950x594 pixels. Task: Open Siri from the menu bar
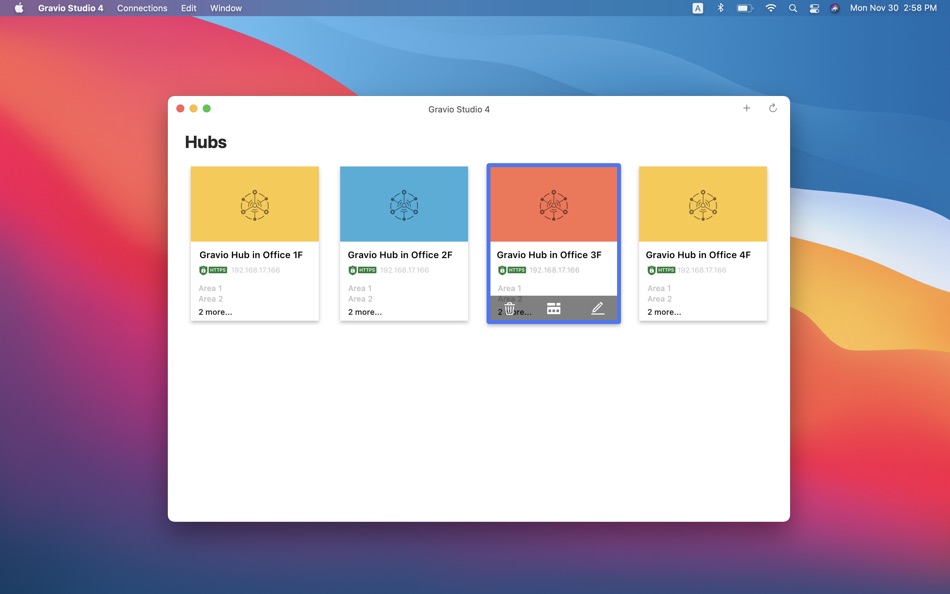(835, 8)
